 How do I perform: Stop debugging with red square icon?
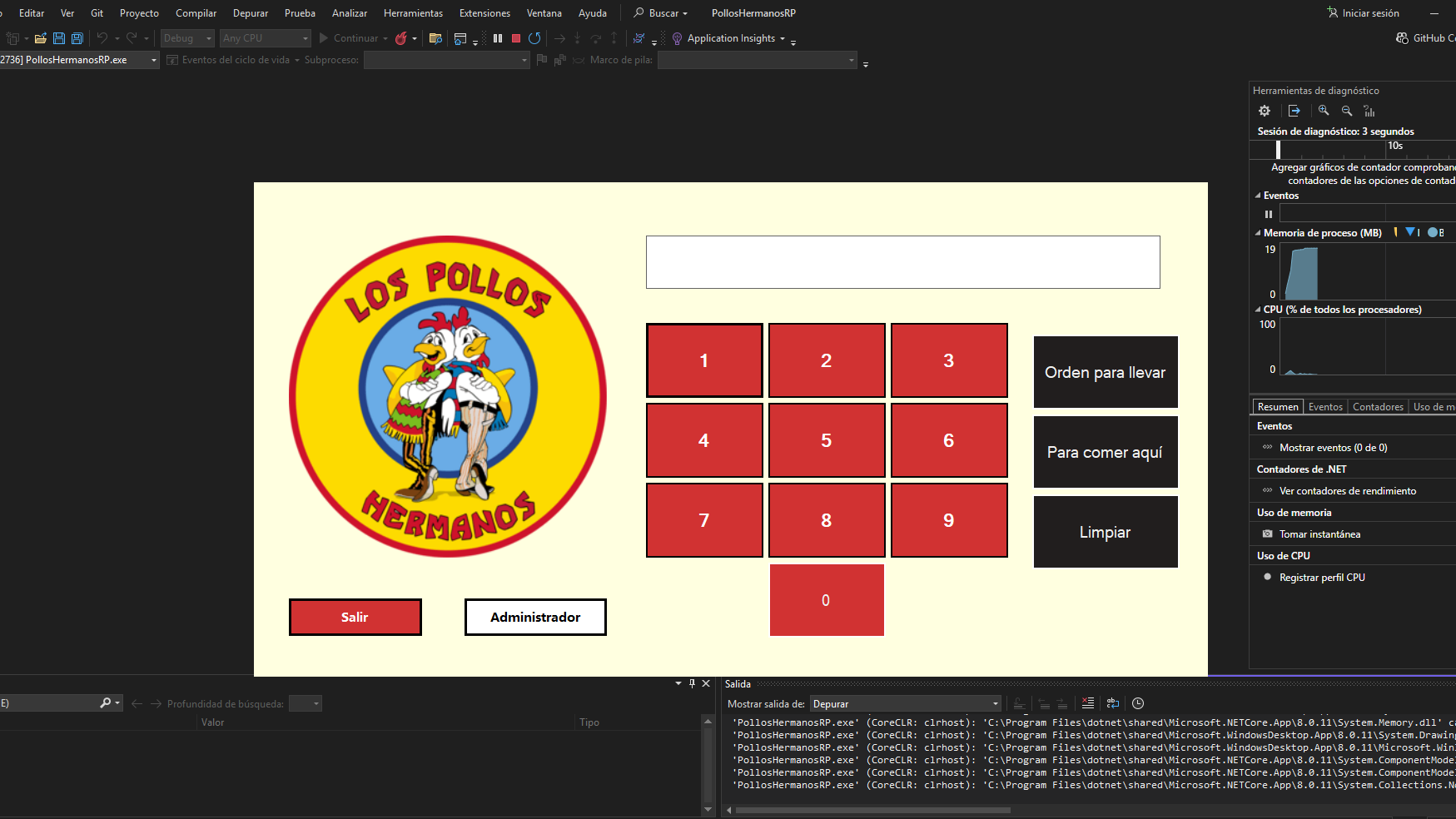(516, 38)
